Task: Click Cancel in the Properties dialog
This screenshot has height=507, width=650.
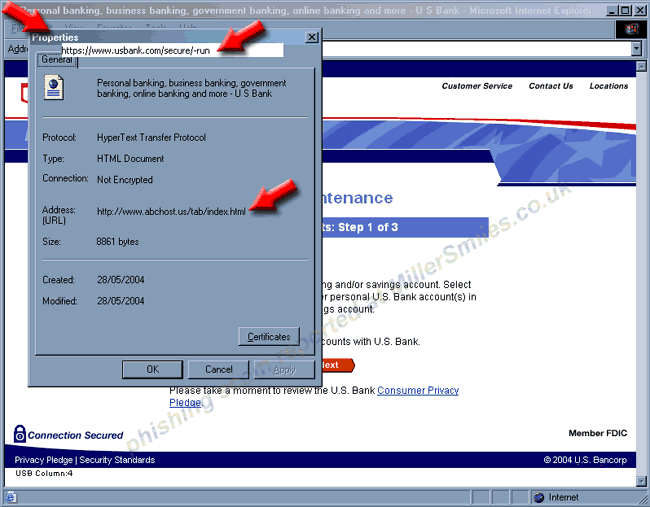Action: pos(218,369)
